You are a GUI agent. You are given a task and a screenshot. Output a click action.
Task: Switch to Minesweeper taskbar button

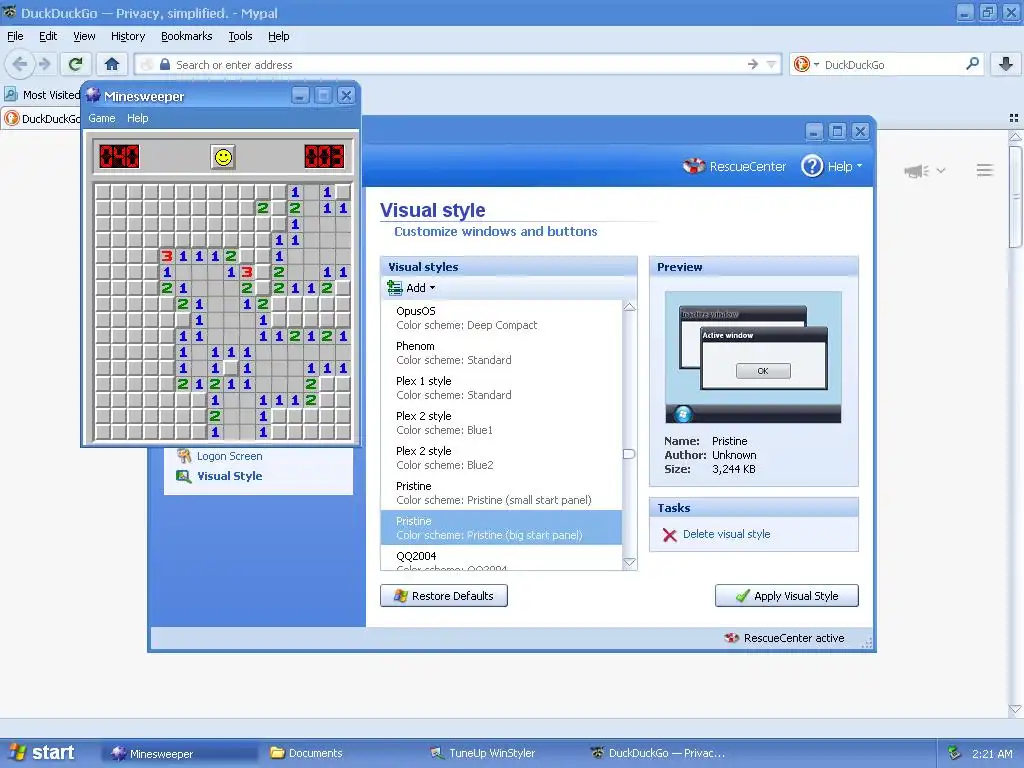click(180, 753)
